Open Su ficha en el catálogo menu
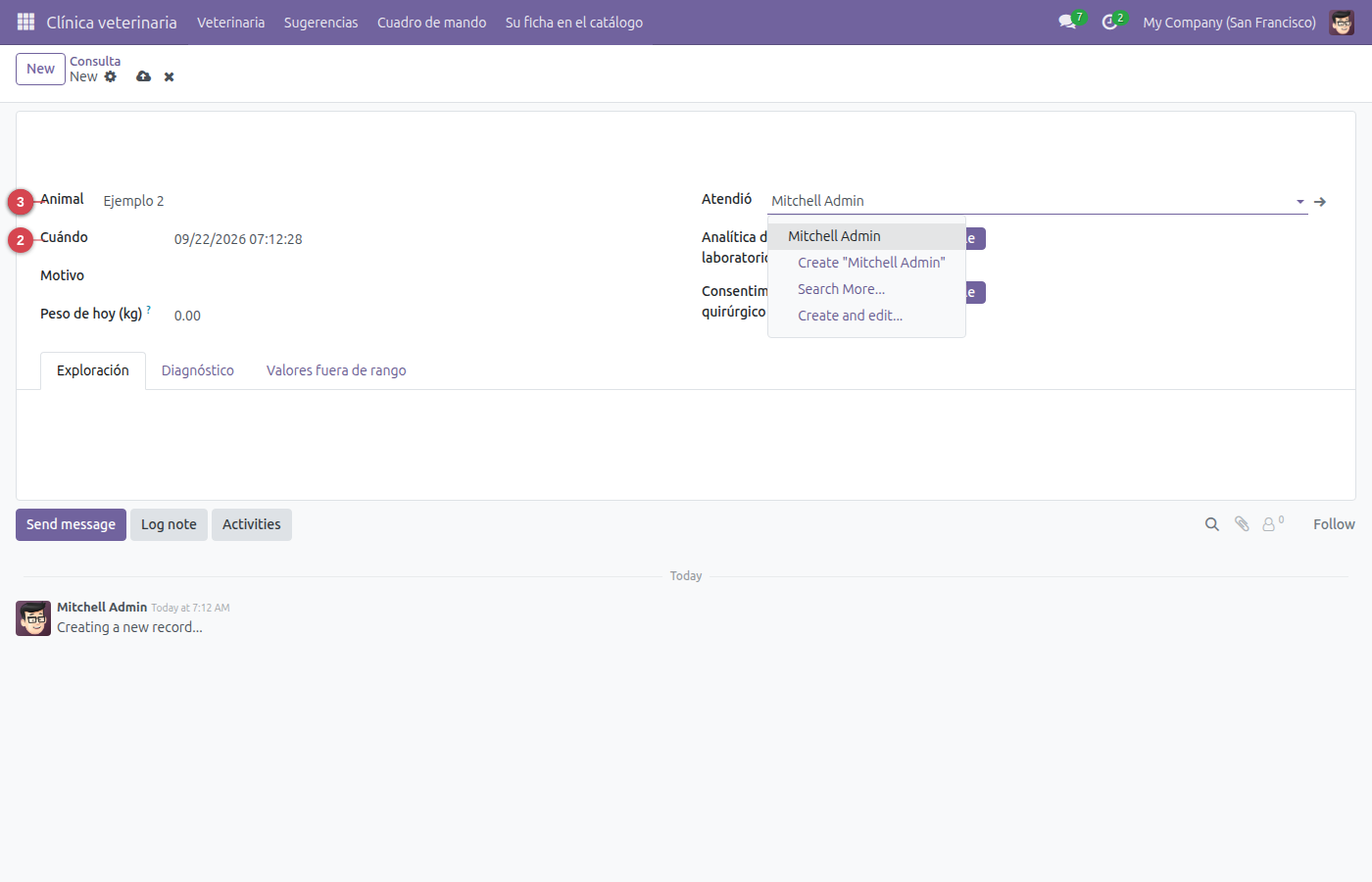The height and width of the screenshot is (882, 1372). tap(574, 23)
